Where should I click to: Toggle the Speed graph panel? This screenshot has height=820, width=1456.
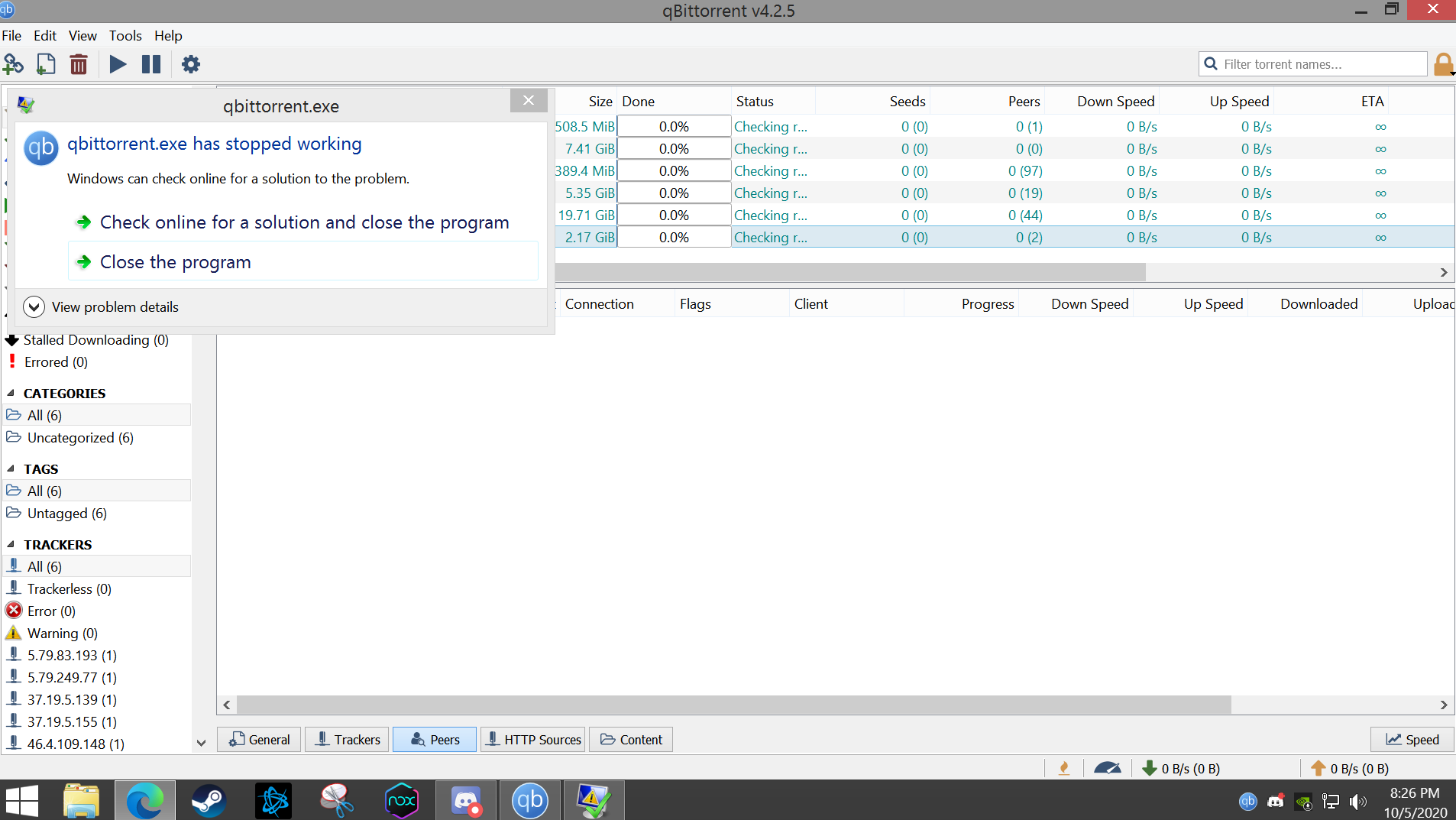click(1412, 739)
